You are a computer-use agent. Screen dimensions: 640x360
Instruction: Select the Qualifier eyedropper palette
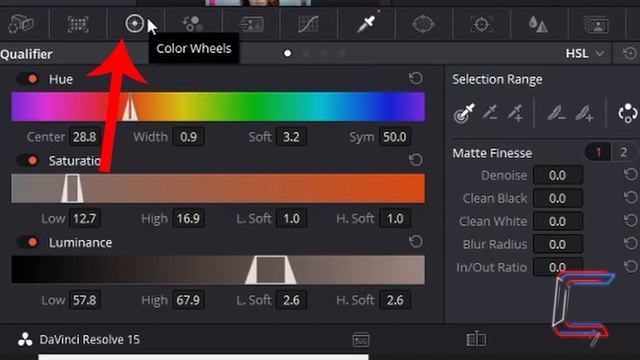366,24
